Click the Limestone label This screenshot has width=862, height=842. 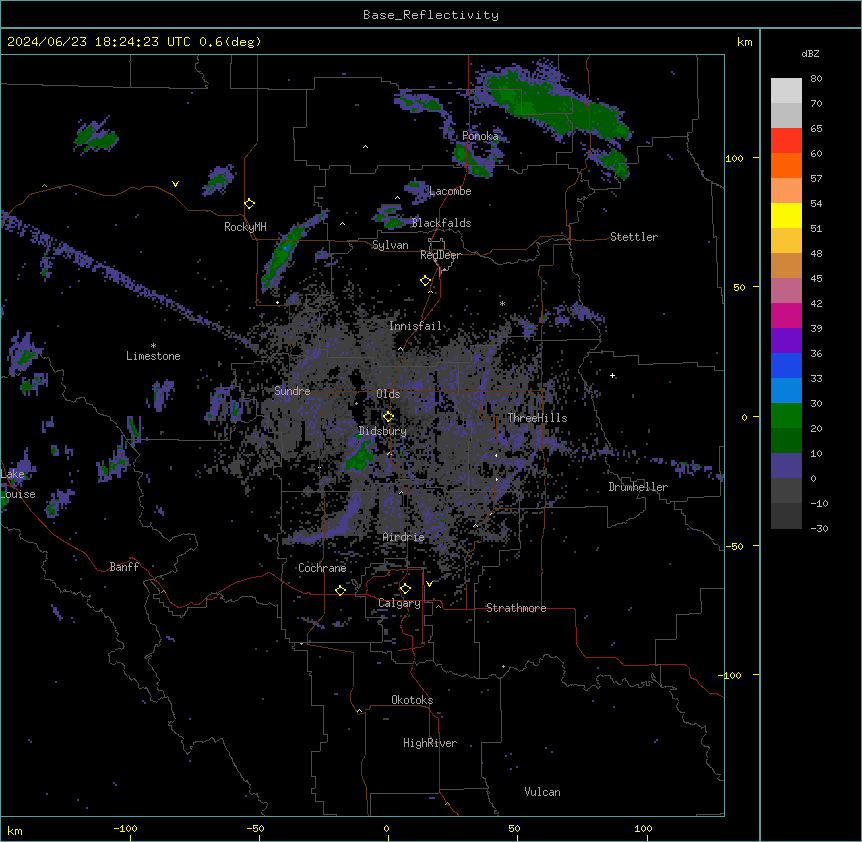click(153, 356)
